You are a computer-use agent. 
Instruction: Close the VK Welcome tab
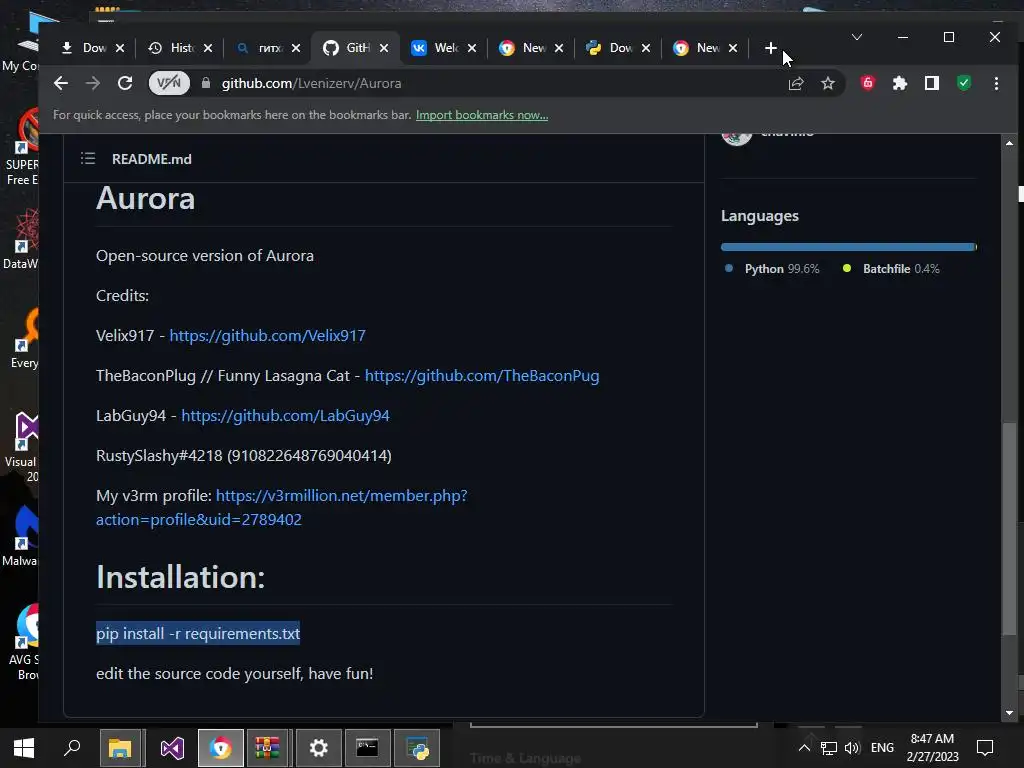[x=472, y=48]
